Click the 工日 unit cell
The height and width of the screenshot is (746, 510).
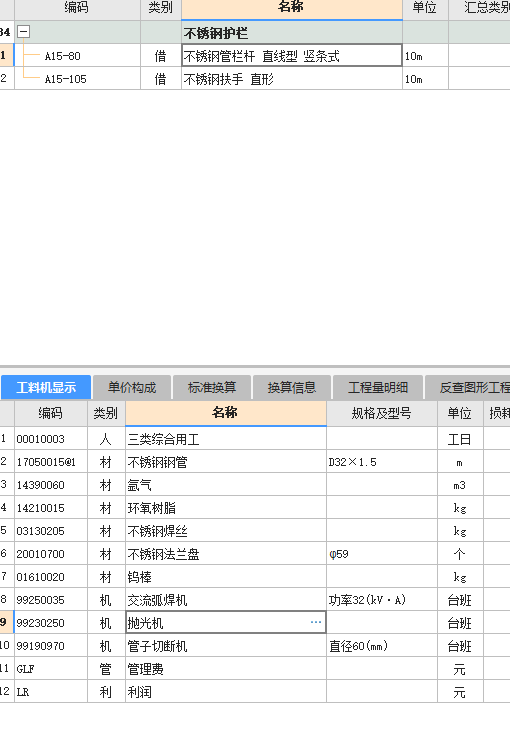[460, 439]
